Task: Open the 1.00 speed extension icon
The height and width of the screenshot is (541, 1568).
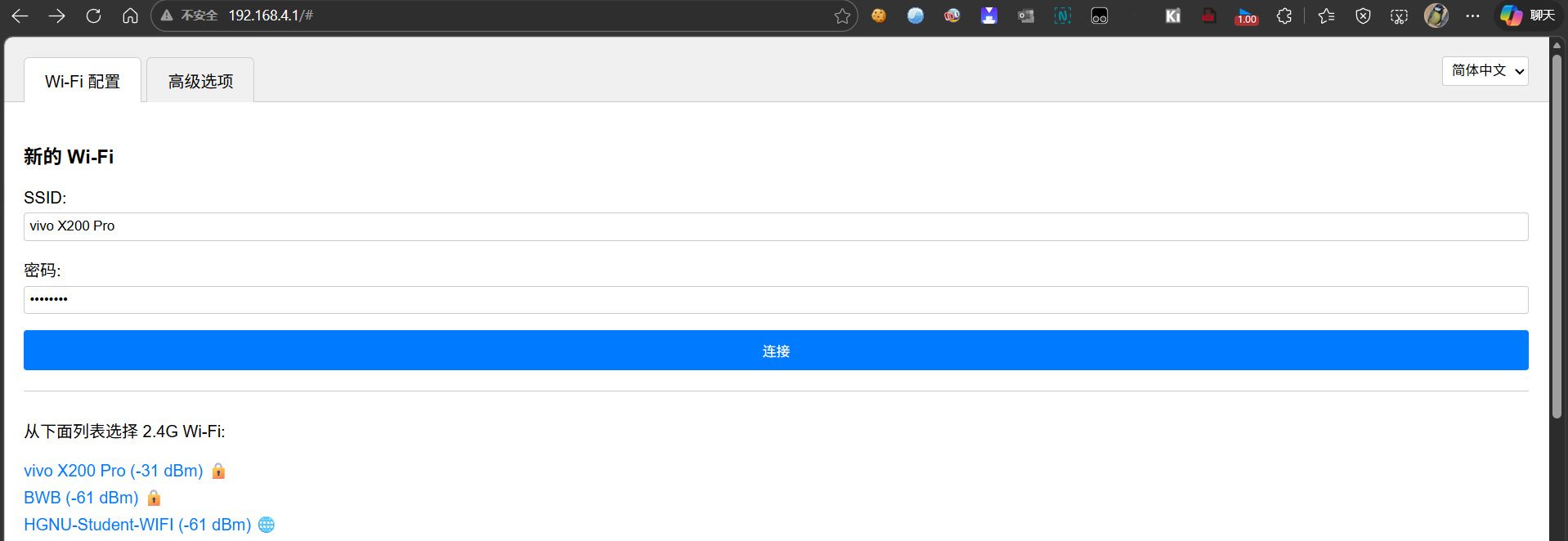Action: point(1246,16)
